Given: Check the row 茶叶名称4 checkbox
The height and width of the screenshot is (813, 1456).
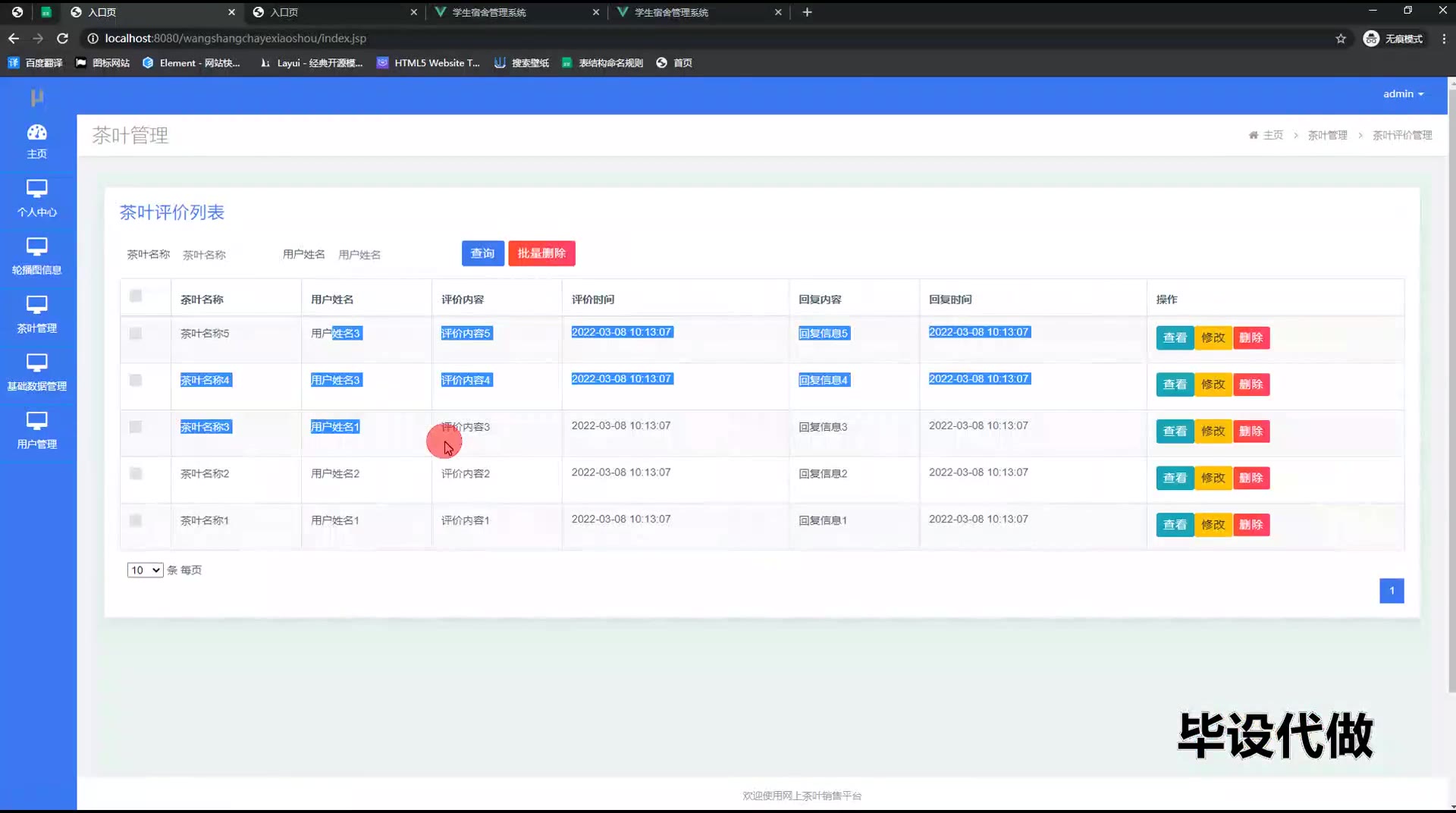Looking at the screenshot, I should tap(136, 380).
